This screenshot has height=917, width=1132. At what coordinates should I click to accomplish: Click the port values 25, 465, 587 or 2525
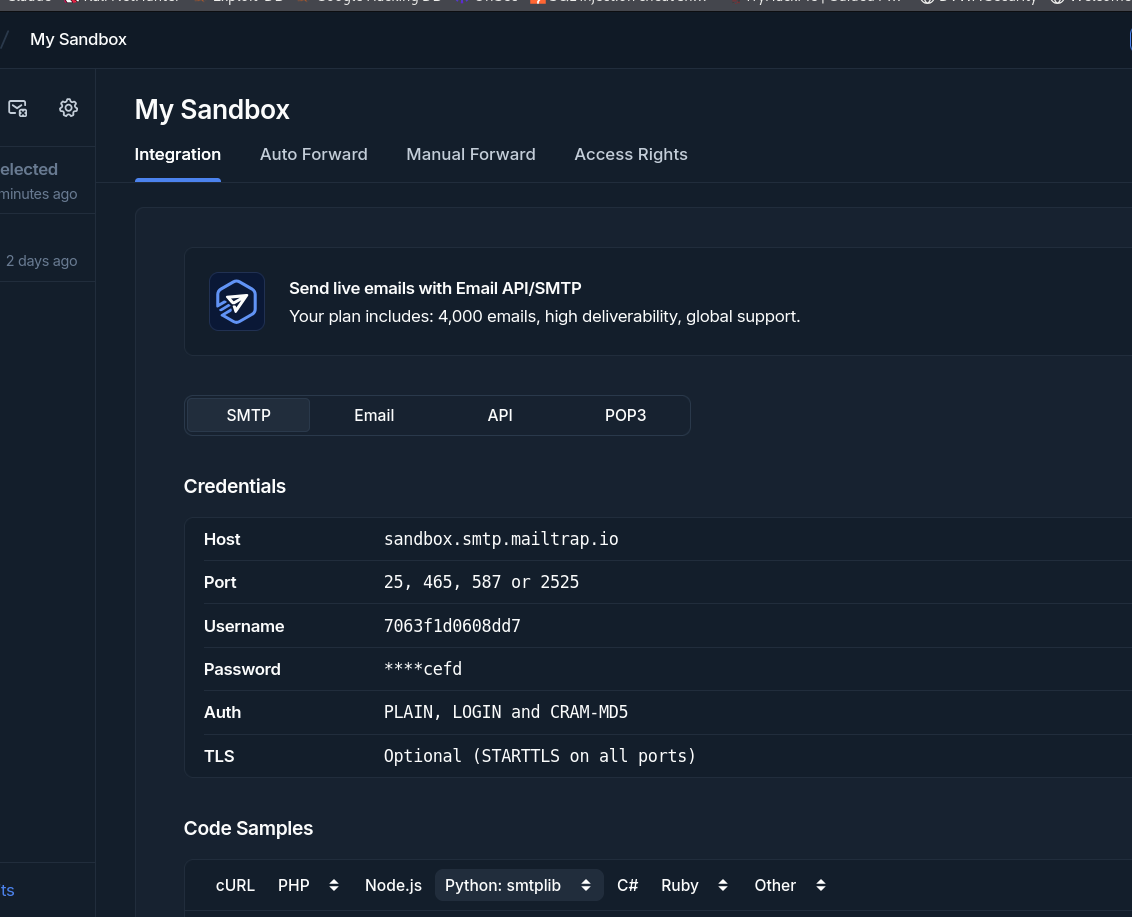482,582
